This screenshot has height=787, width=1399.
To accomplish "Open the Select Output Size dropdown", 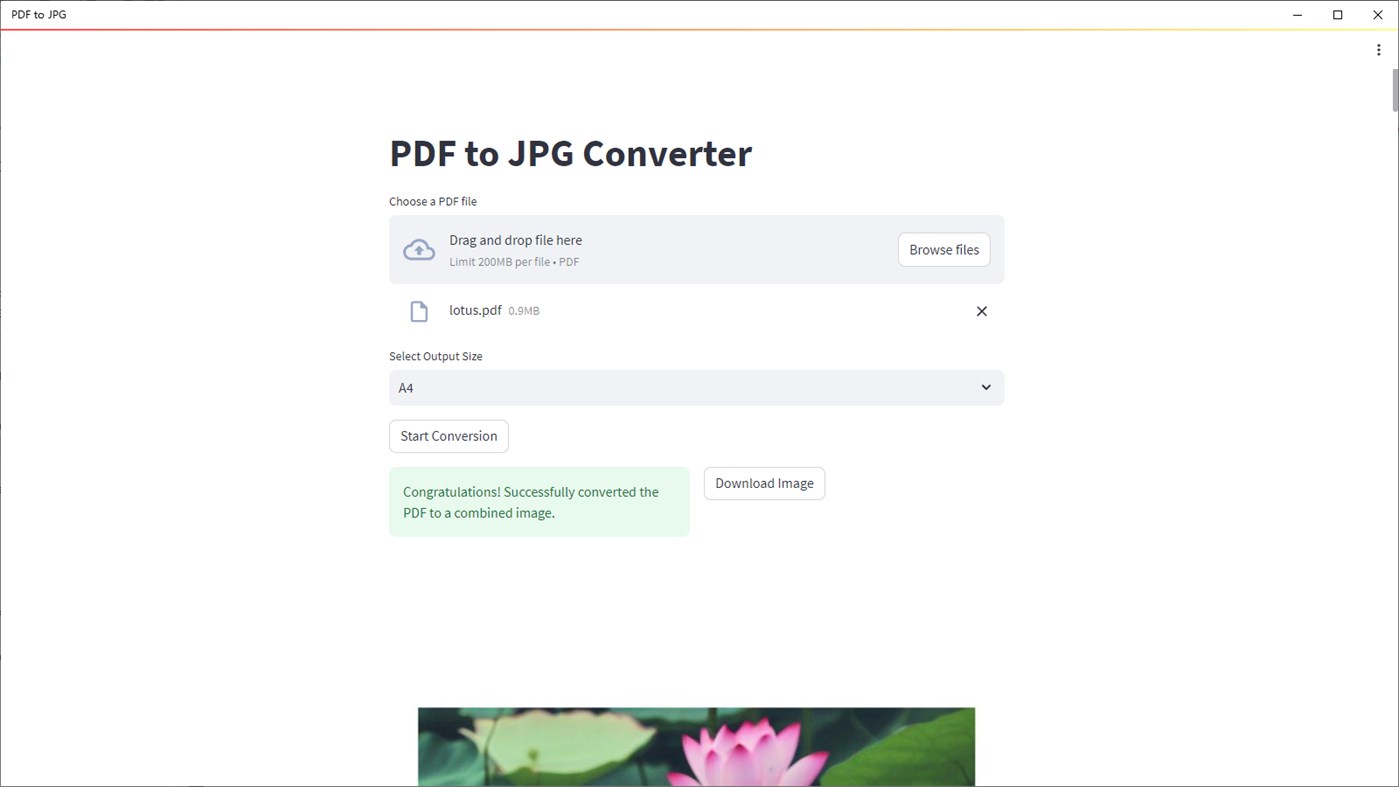I will point(696,387).
